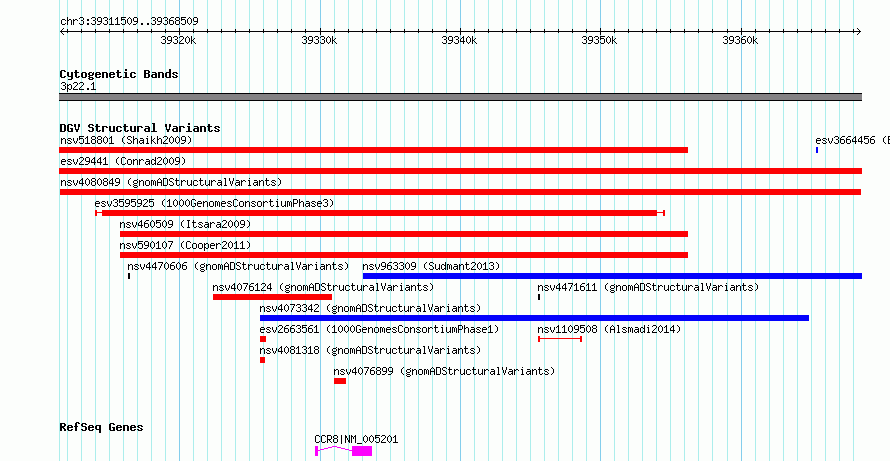This screenshot has height=461, width=890.
Task: Select the esv3595925 variant bar
Action: point(380,213)
